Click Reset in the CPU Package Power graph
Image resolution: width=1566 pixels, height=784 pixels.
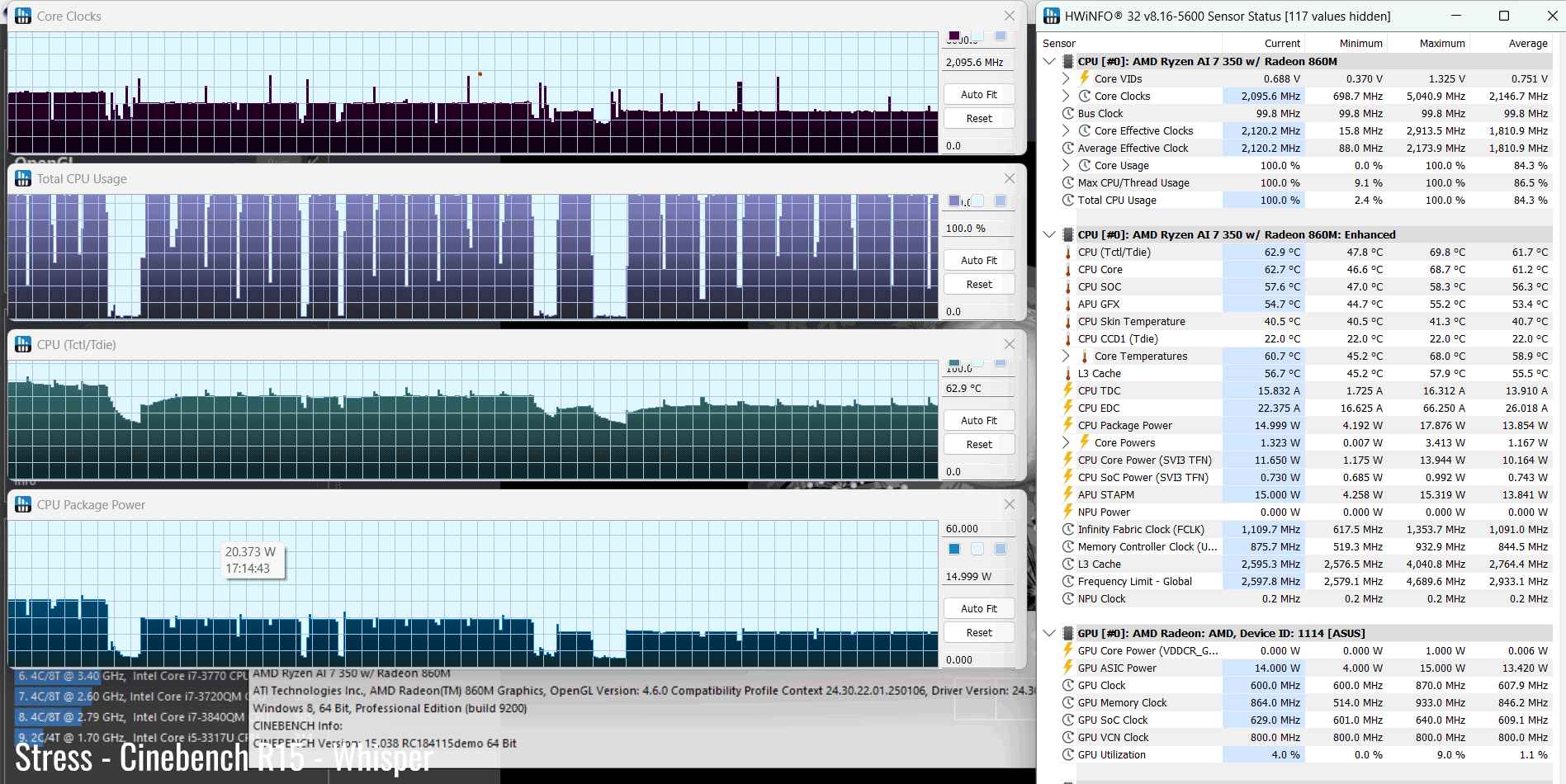tap(979, 633)
